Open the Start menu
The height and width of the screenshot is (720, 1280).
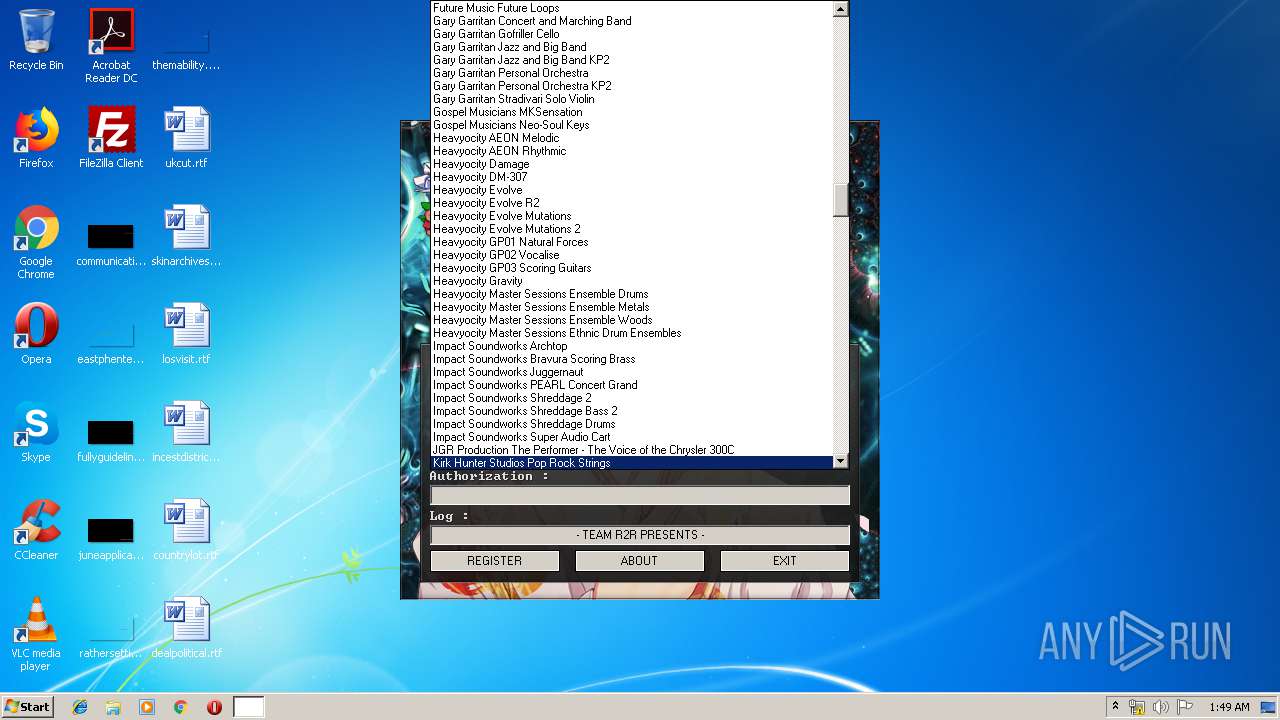click(x=28, y=707)
